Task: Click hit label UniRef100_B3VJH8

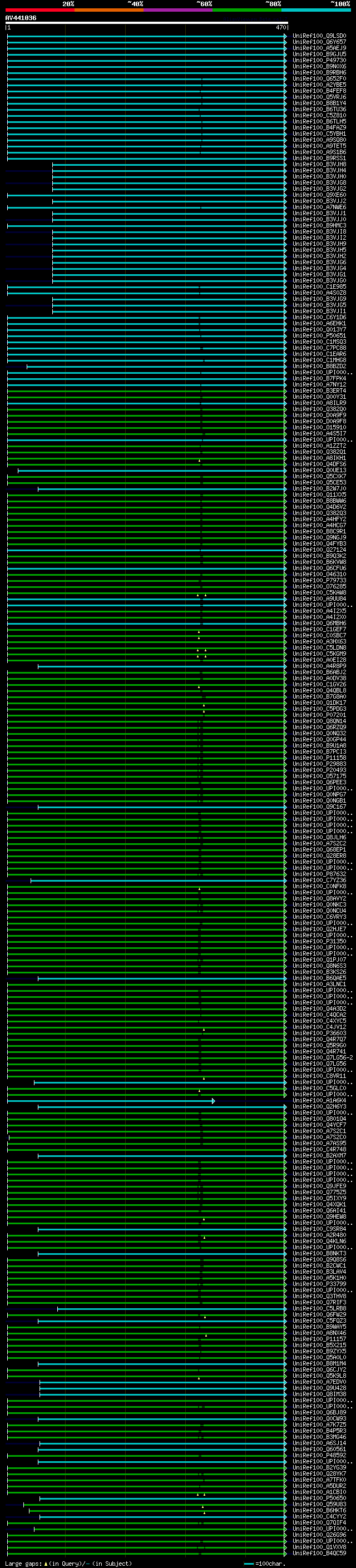Action: click(319, 165)
